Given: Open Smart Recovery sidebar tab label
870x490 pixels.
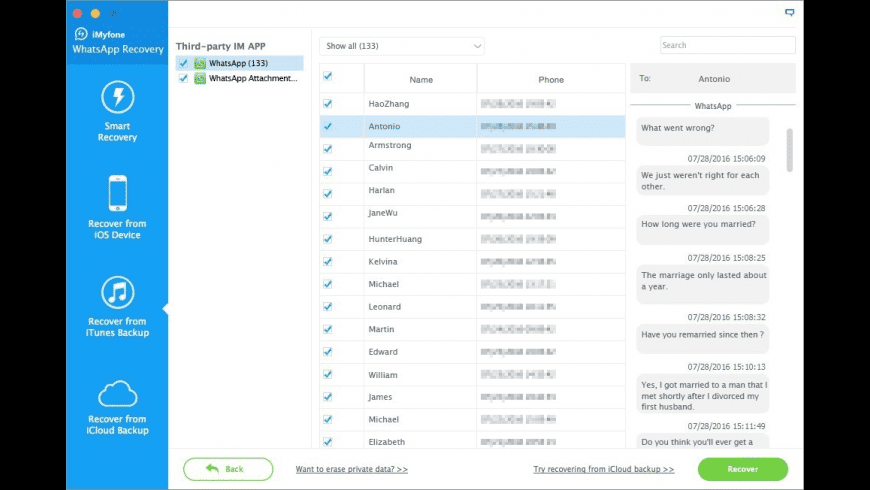Looking at the screenshot, I should (117, 132).
